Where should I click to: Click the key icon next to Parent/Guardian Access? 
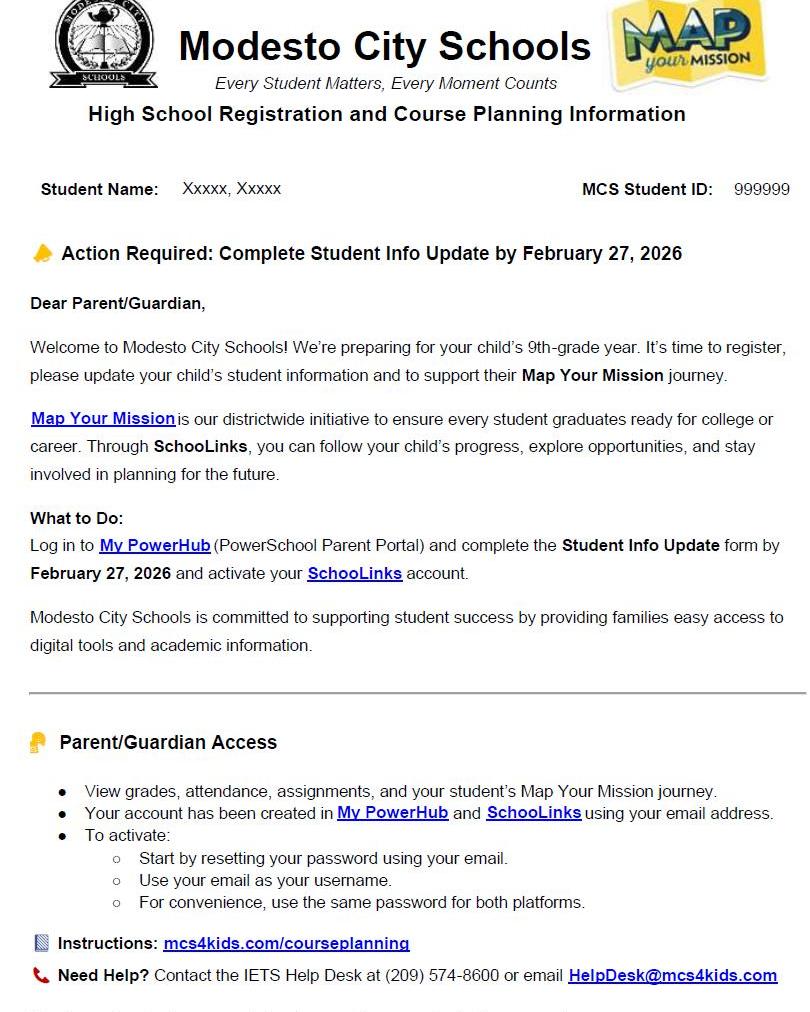38,742
